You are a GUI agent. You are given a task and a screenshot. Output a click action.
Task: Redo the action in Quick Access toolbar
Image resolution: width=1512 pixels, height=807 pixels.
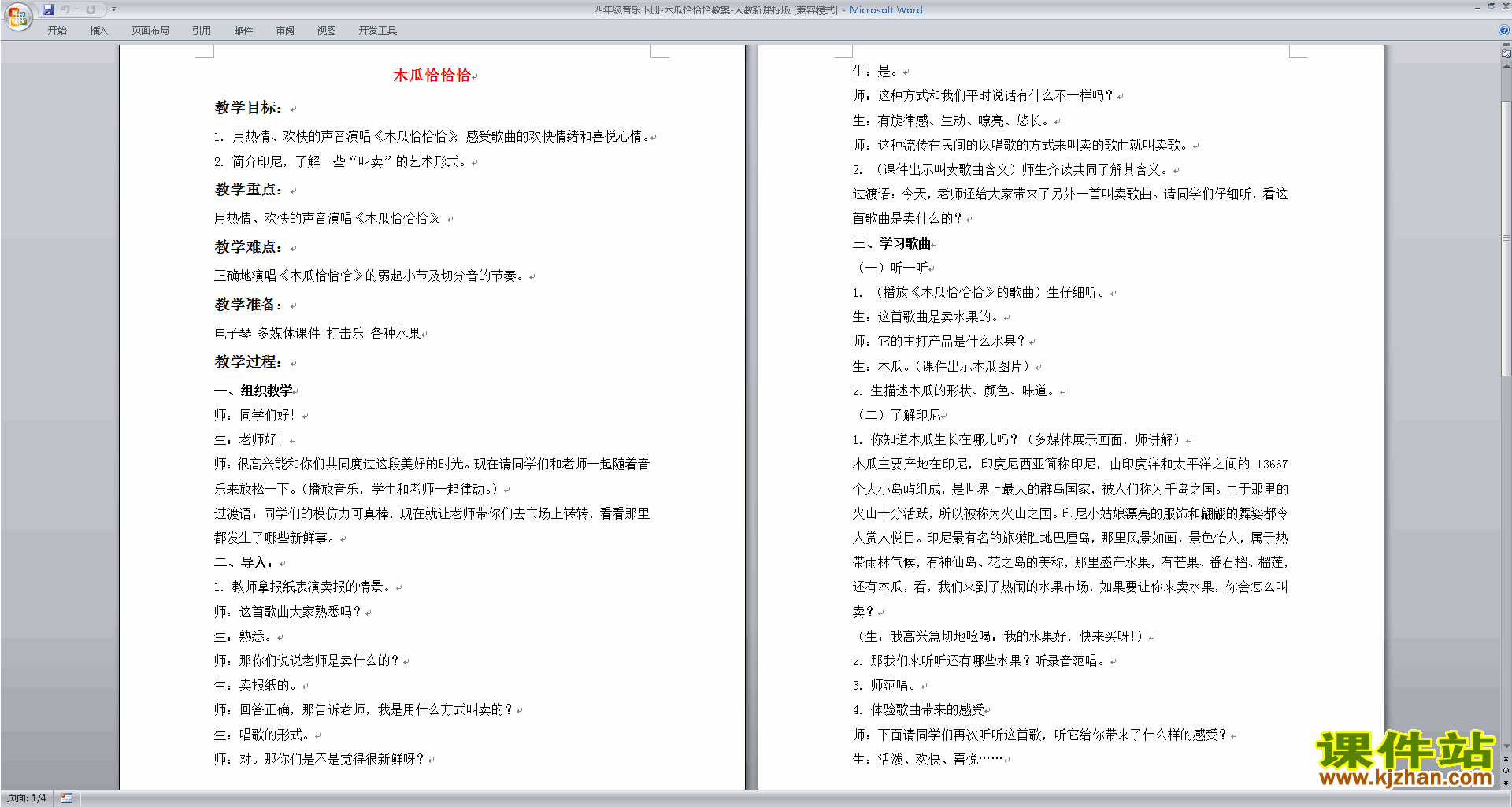91,9
